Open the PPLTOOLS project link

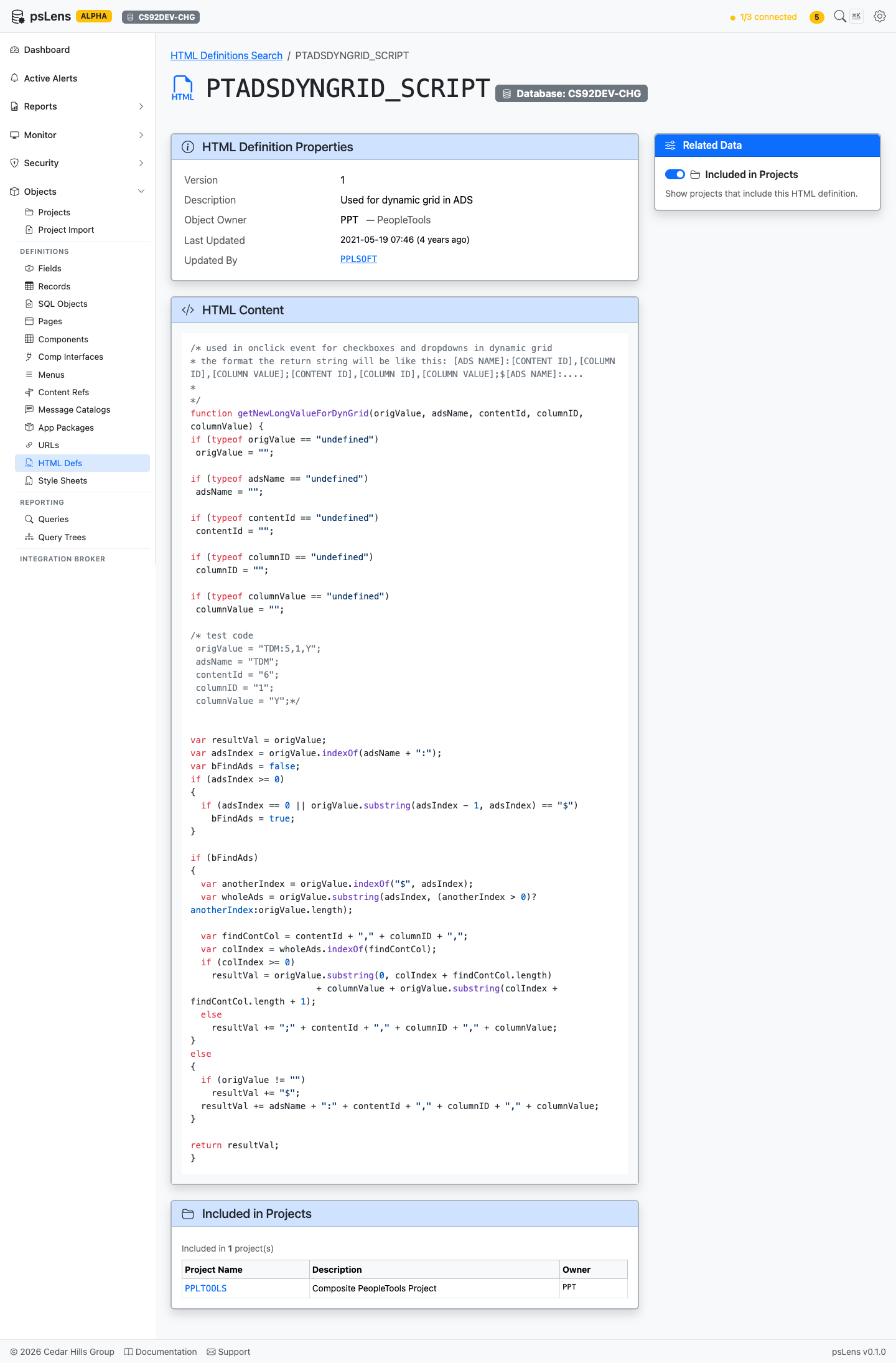pyautogui.click(x=205, y=1288)
